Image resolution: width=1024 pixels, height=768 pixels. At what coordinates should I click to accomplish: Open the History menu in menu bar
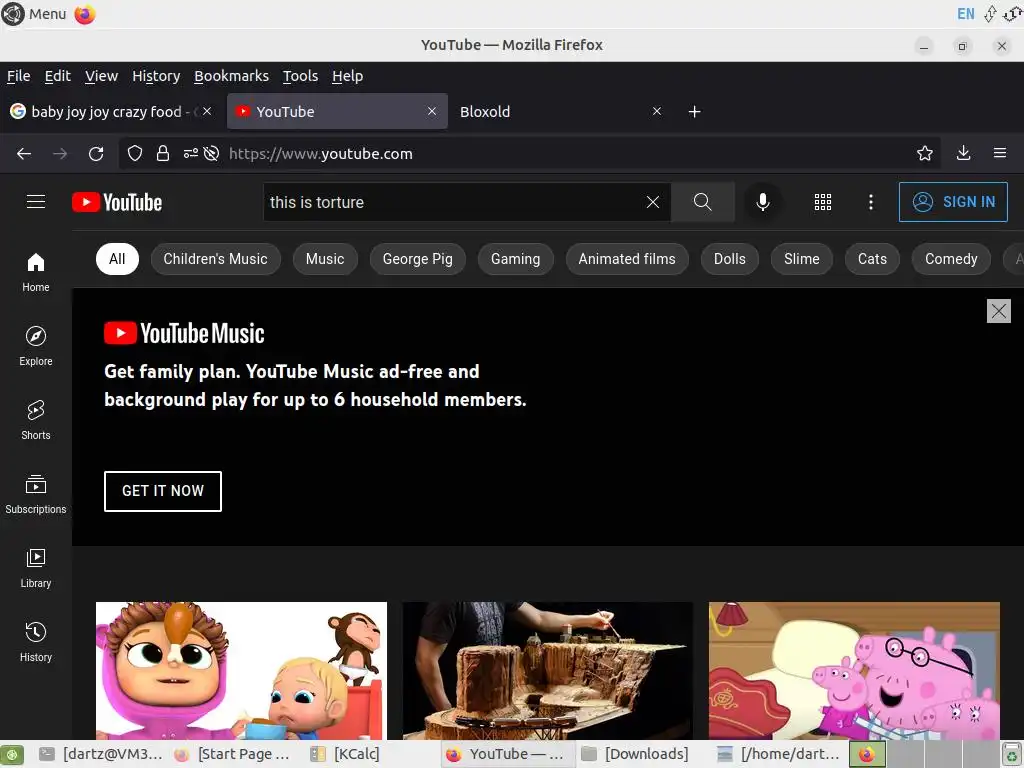pos(156,76)
